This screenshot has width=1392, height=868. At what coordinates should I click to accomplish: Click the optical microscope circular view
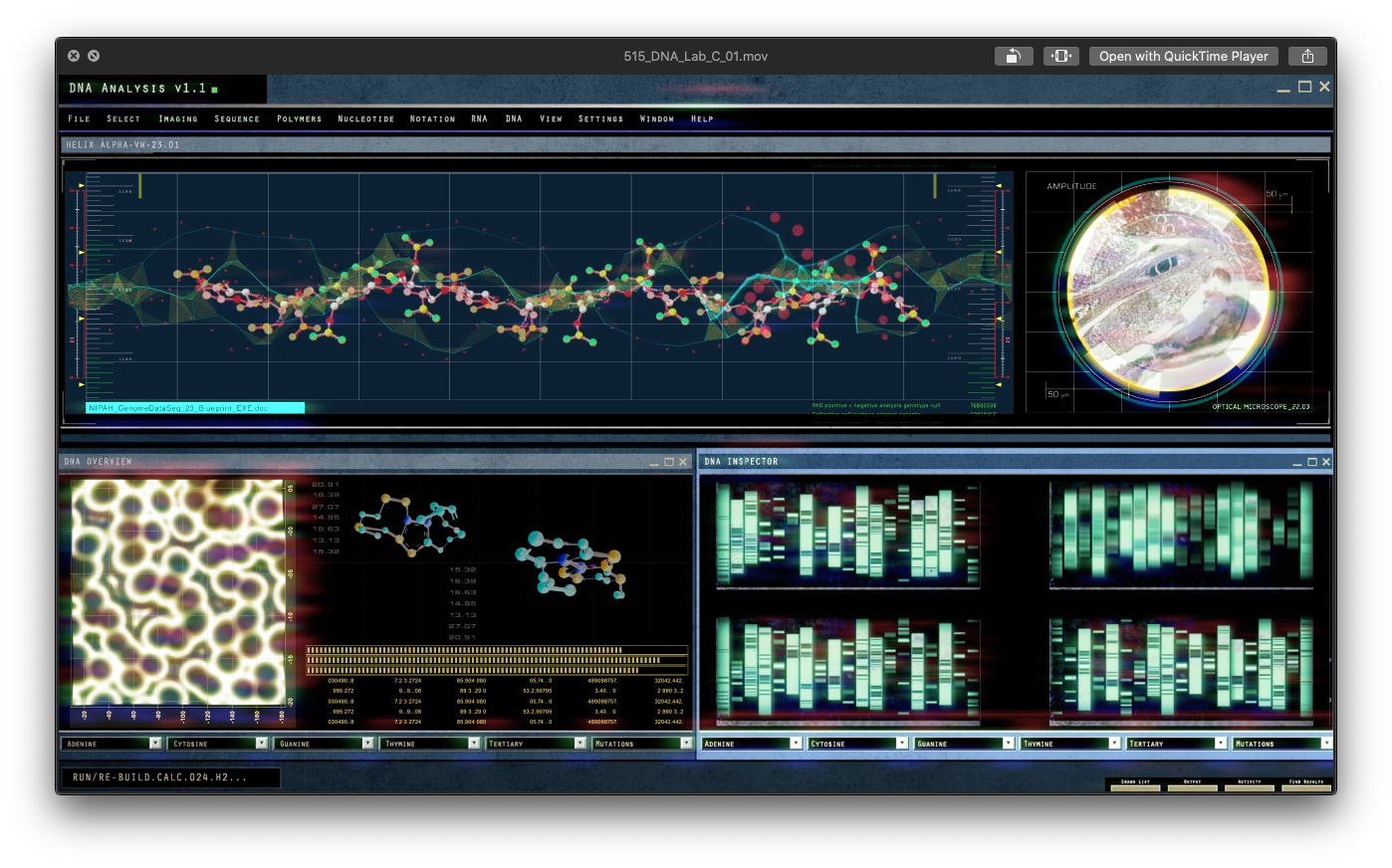[x=1169, y=292]
